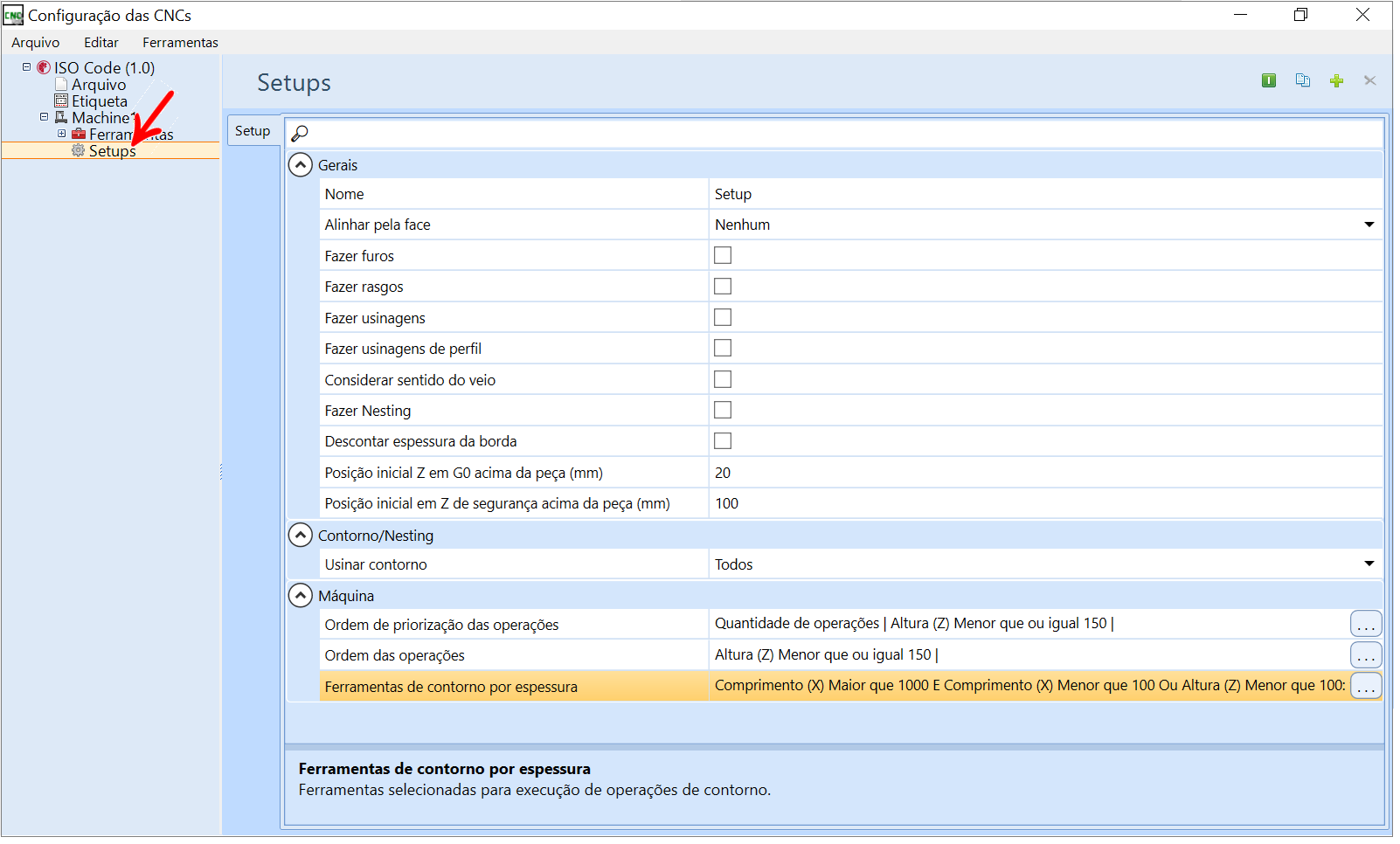1400x844 pixels.
Task: Collapse the Machine tree node
Action: point(44,116)
